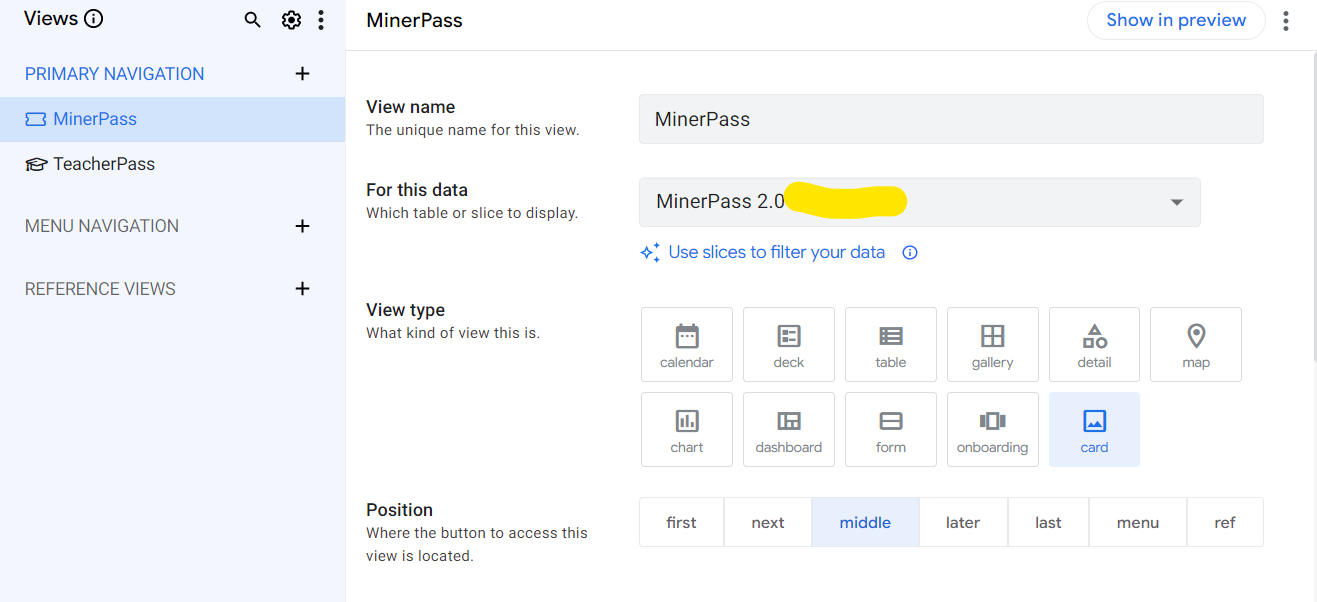Click the View name text field

[951, 119]
